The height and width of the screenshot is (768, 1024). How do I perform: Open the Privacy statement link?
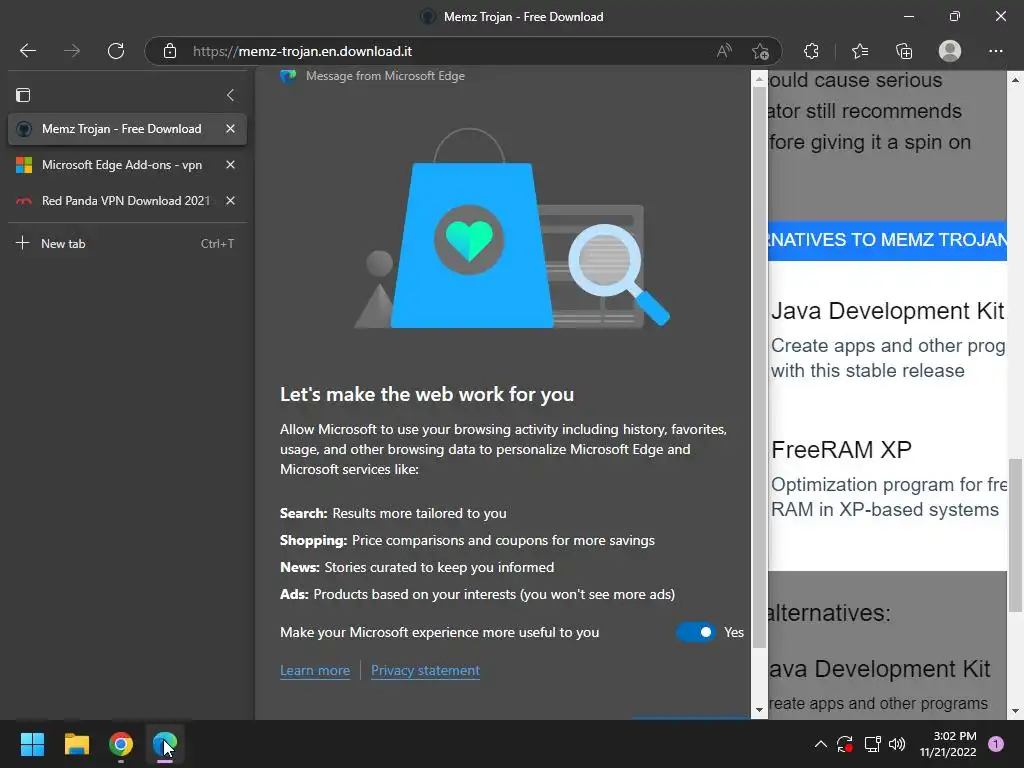click(x=425, y=671)
